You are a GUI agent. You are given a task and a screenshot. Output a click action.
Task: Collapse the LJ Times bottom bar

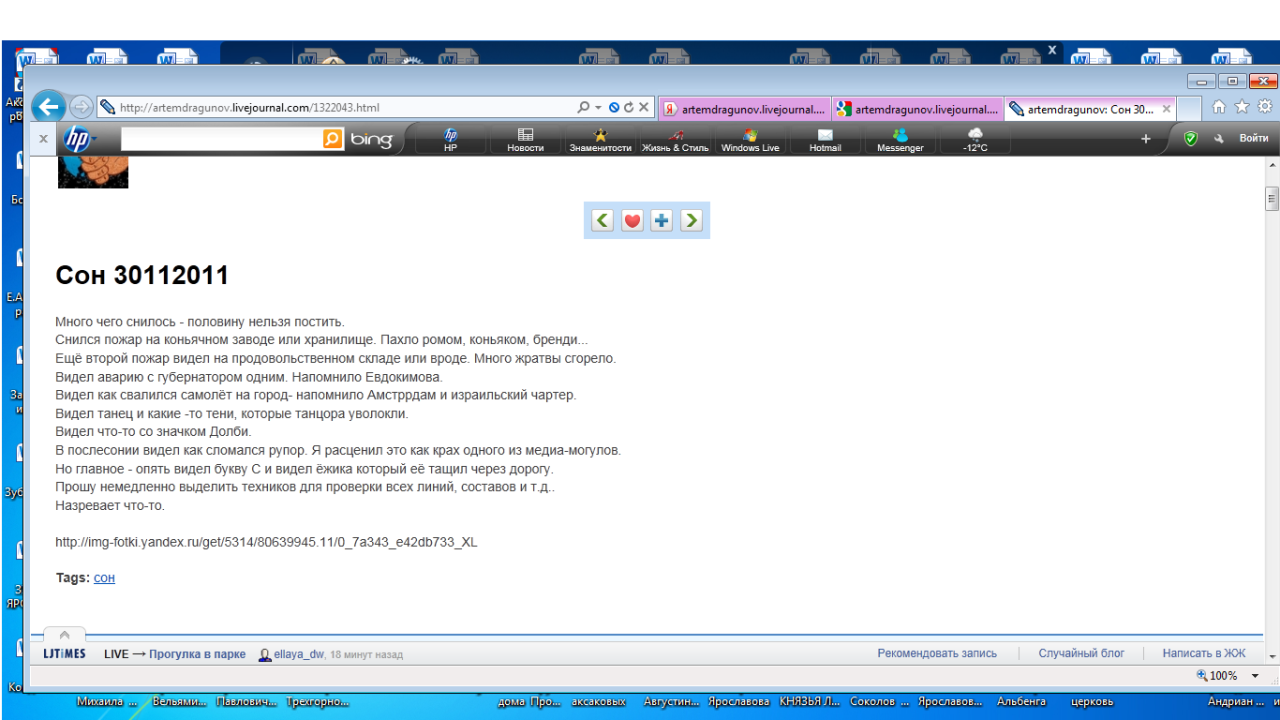64,635
